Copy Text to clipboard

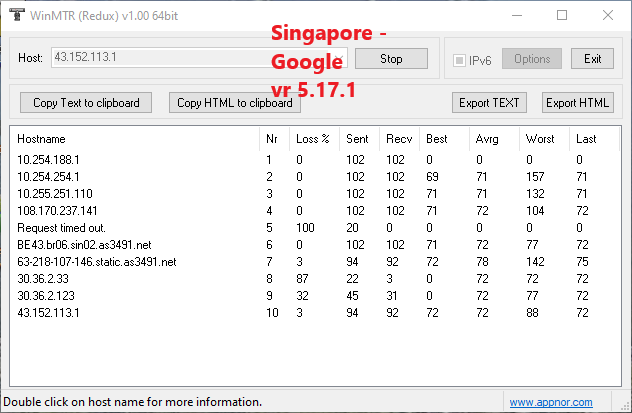tap(86, 103)
